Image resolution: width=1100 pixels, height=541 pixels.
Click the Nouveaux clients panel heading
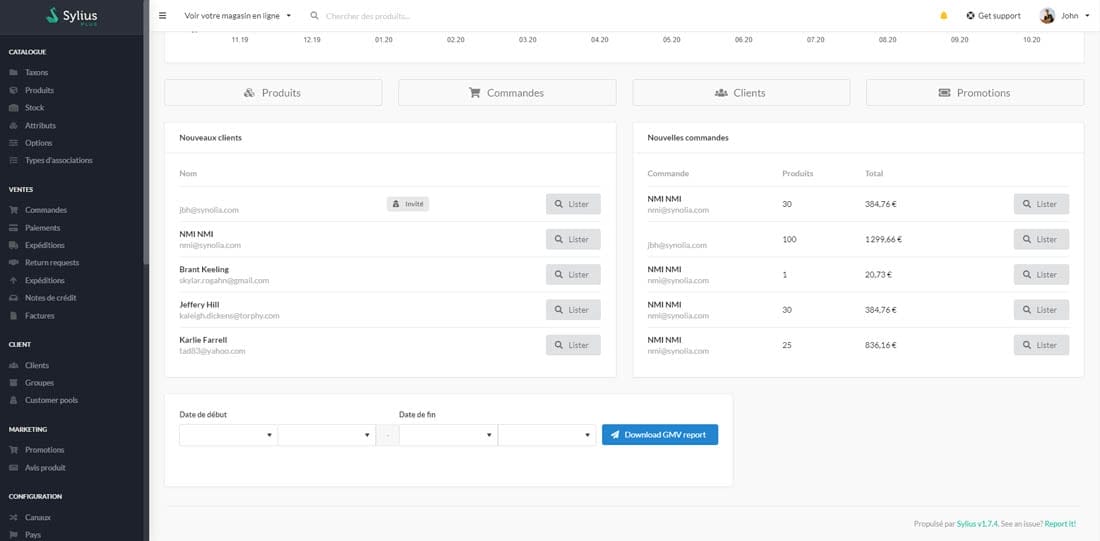point(210,138)
